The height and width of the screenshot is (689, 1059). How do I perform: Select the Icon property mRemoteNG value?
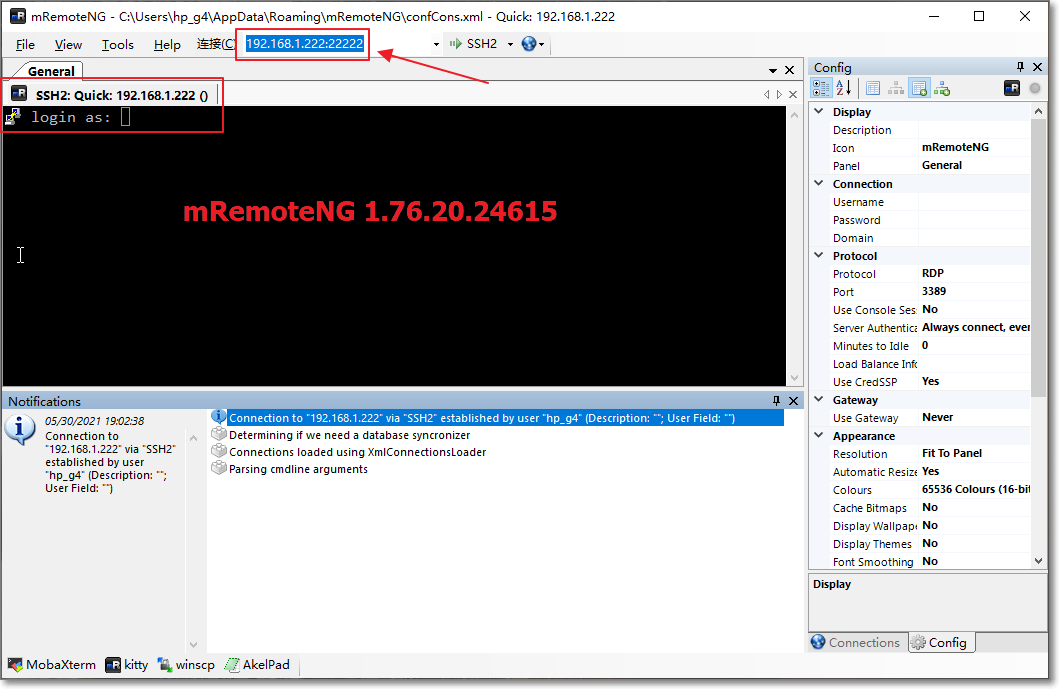coord(975,147)
